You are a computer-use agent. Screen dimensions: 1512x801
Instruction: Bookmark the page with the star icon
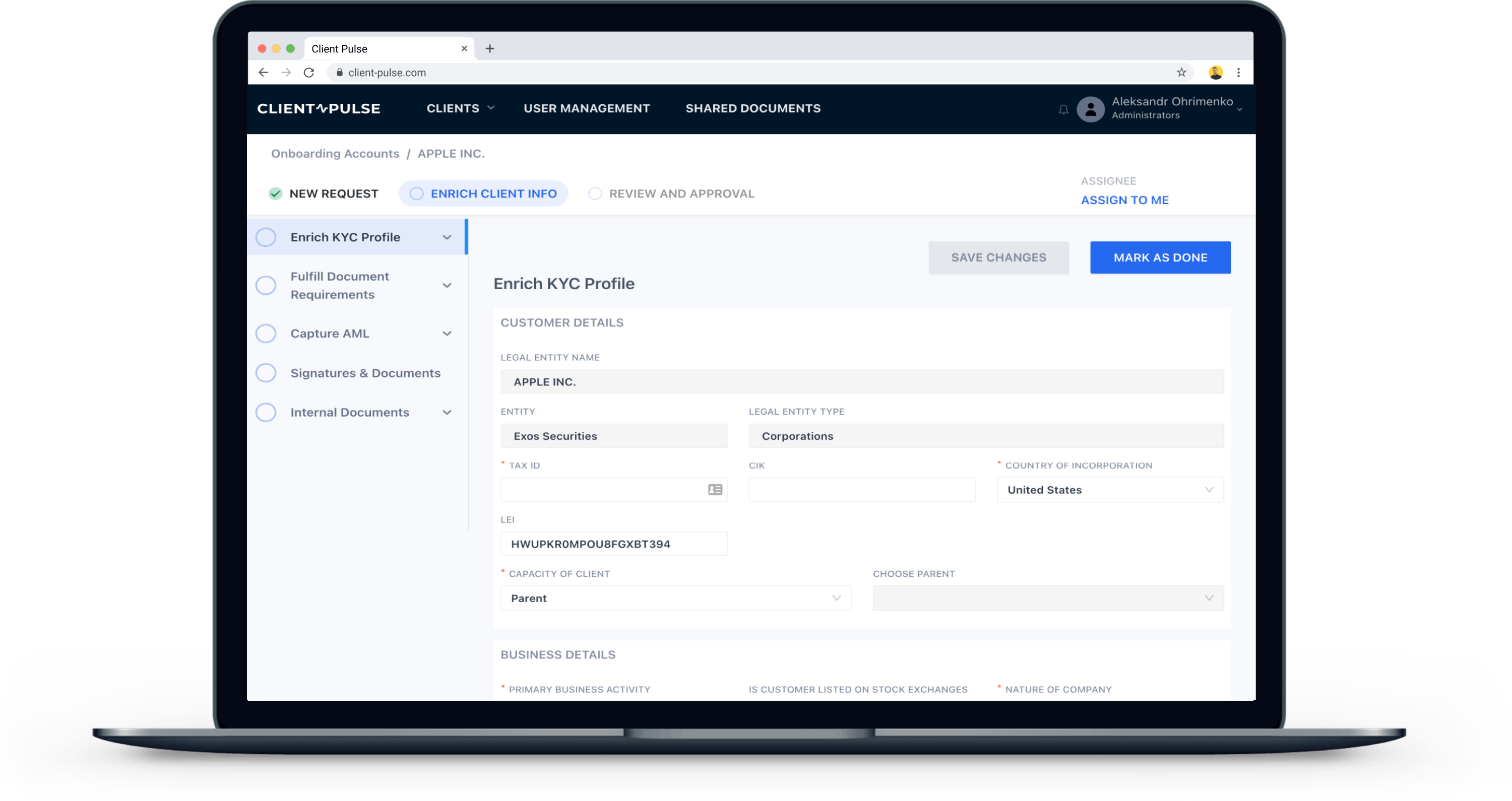click(1181, 72)
